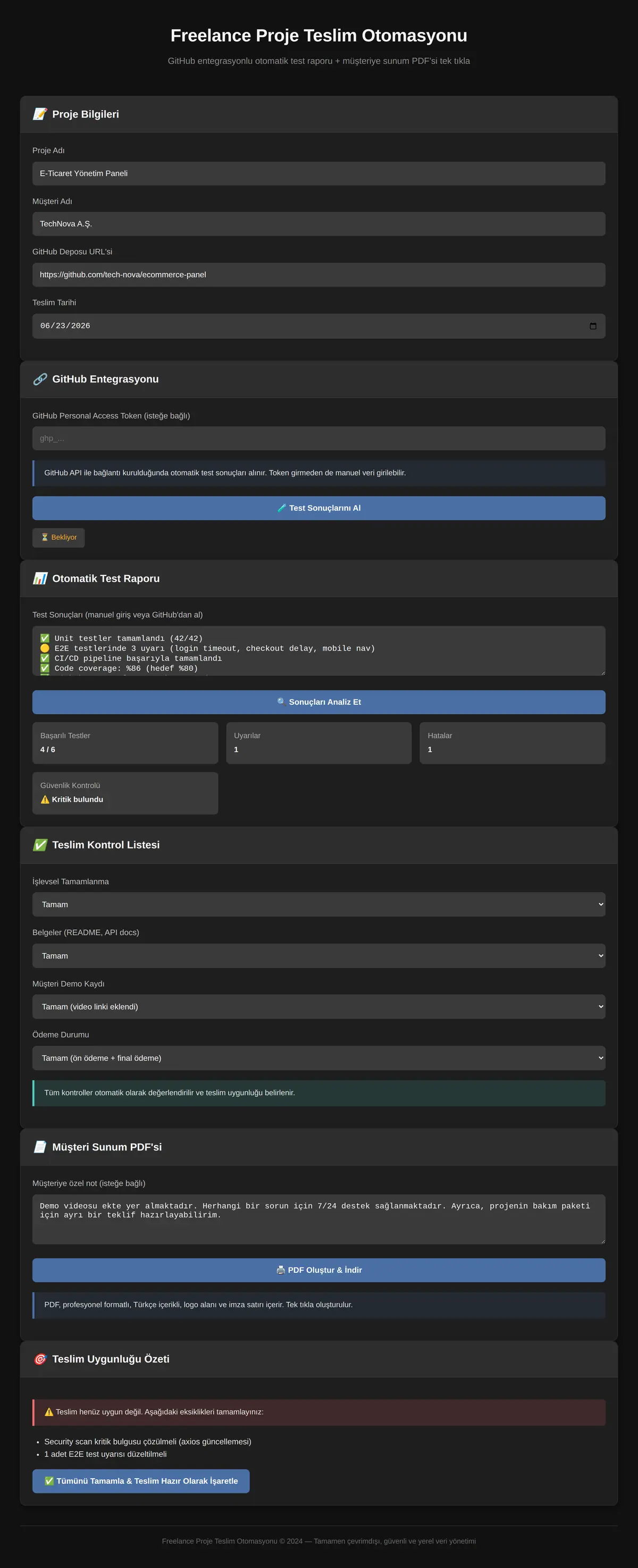This screenshot has width=638, height=1568.
Task: Click the warning icon in the Teslim henüz uygun değil alert
Action: (49, 1412)
